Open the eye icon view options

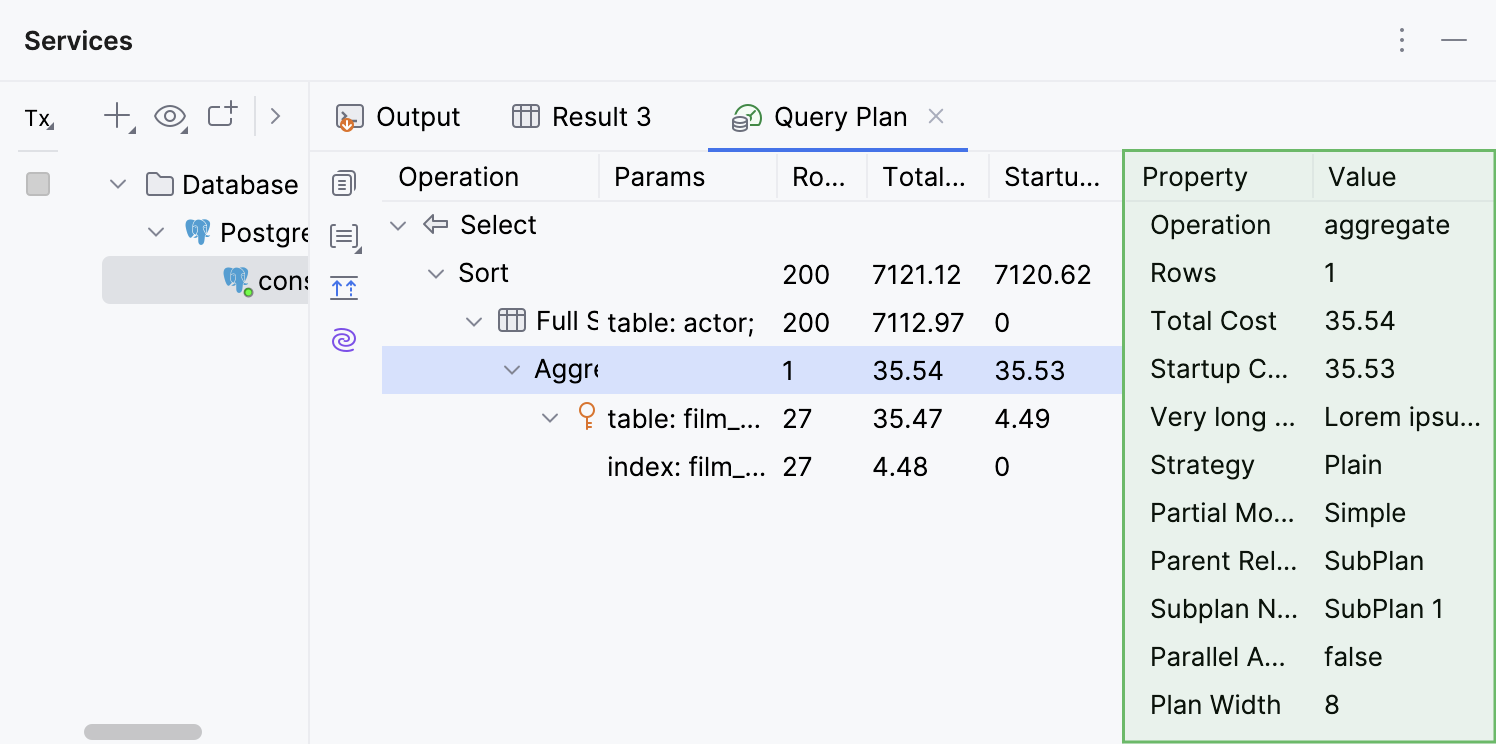coord(170,116)
